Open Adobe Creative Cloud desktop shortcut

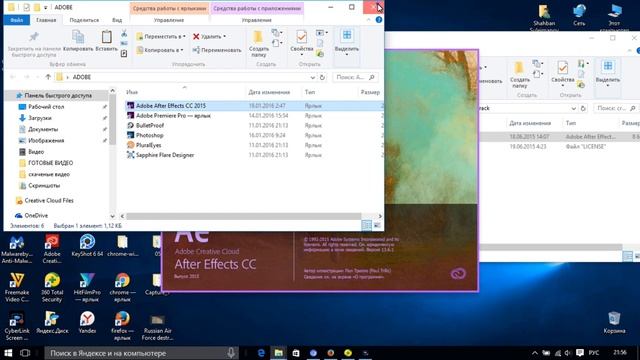coord(52,249)
